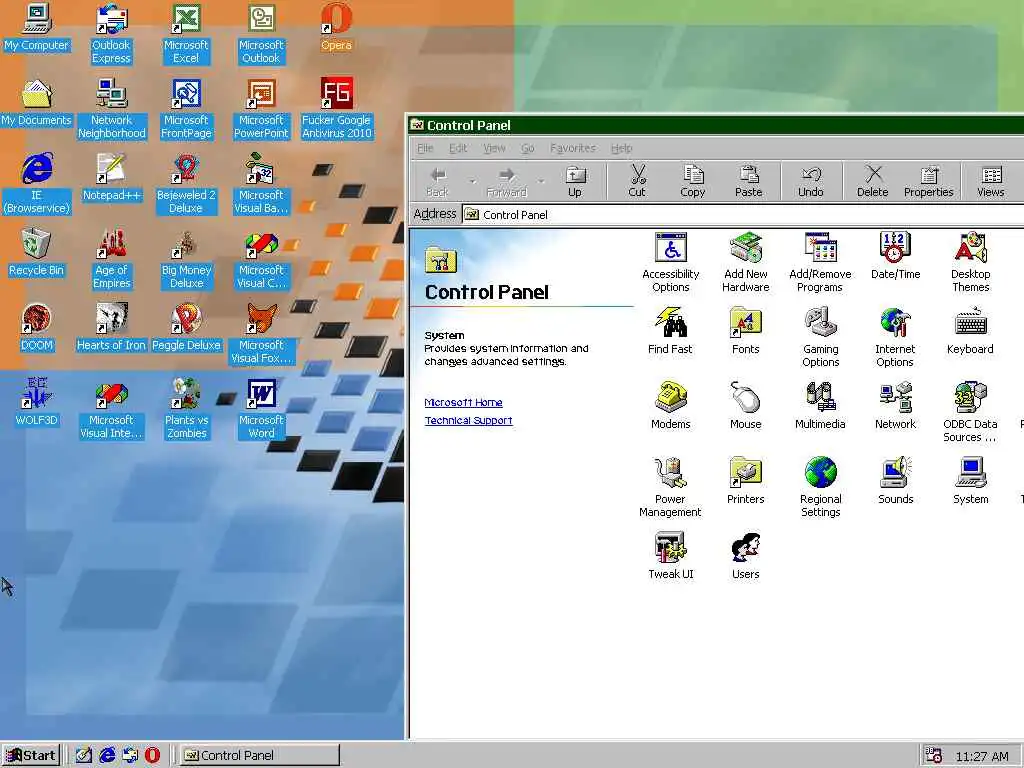Viewport: 1024px width, 768px height.
Task: Open Power Management applet
Action: (671, 487)
